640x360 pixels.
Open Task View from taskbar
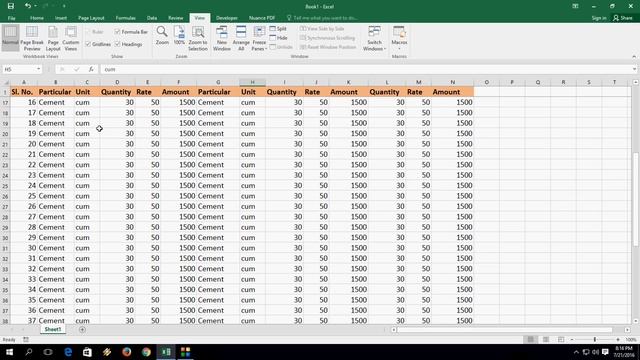click(x=48, y=352)
